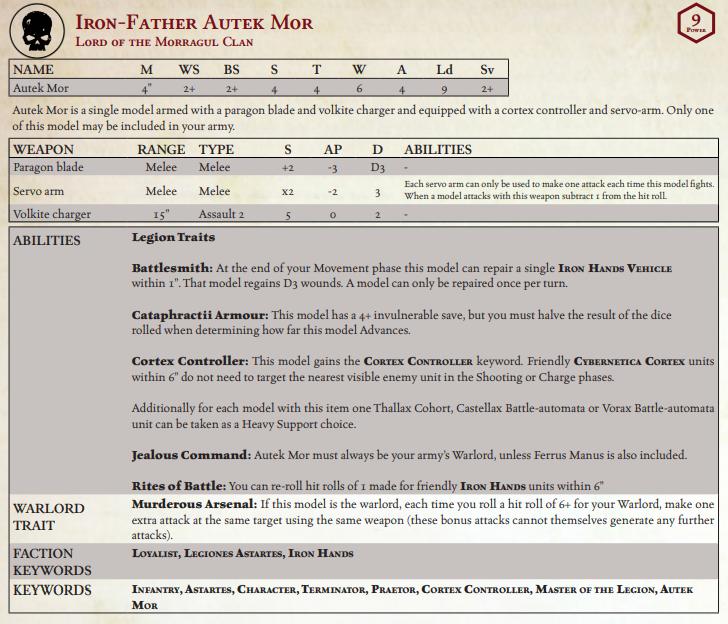Click the wounds value 6
Image resolution: width=728 pixels, height=624 pixels.
tap(359, 88)
